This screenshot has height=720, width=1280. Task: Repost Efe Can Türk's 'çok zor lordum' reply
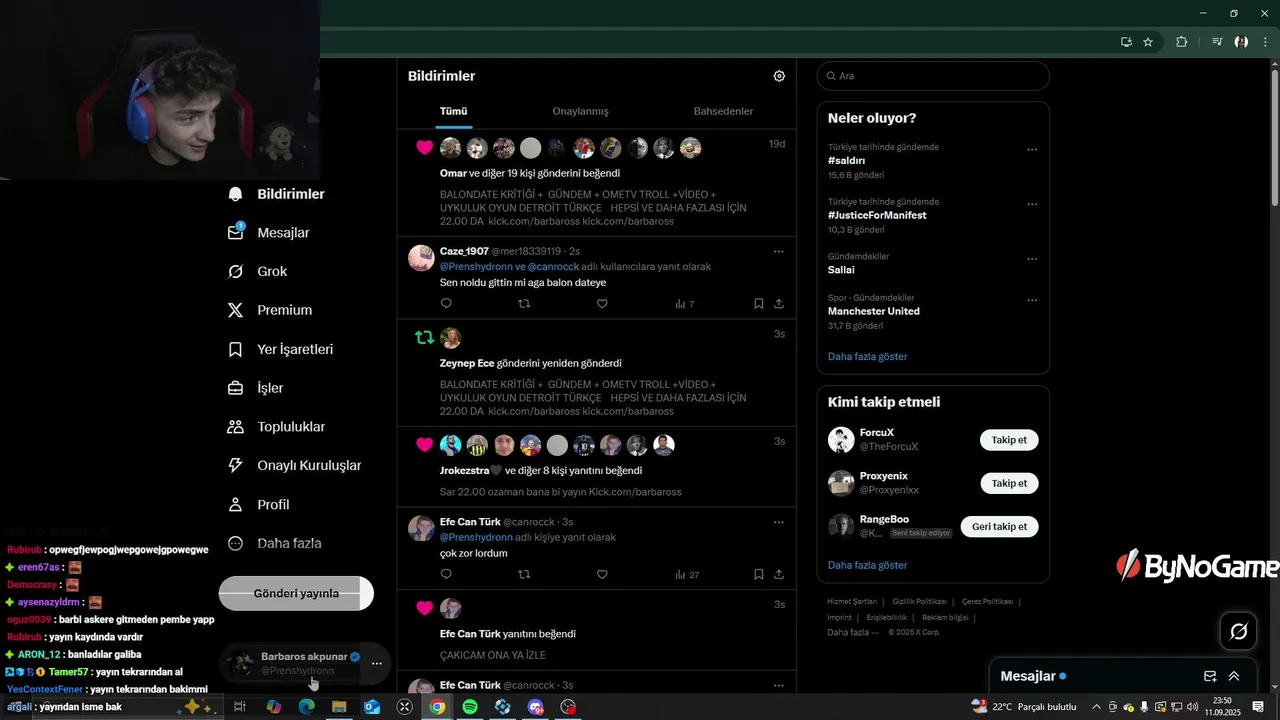(524, 574)
